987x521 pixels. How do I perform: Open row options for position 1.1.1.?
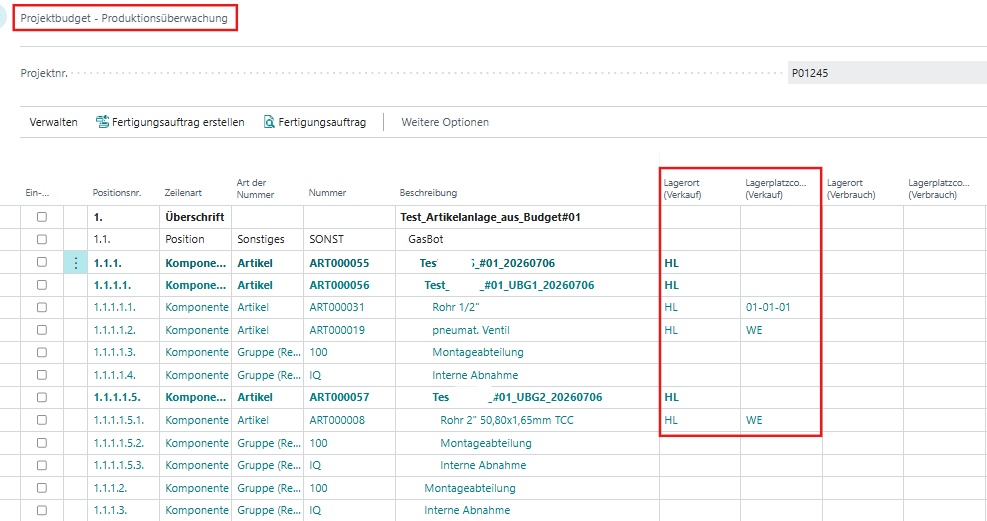[x=76, y=263]
